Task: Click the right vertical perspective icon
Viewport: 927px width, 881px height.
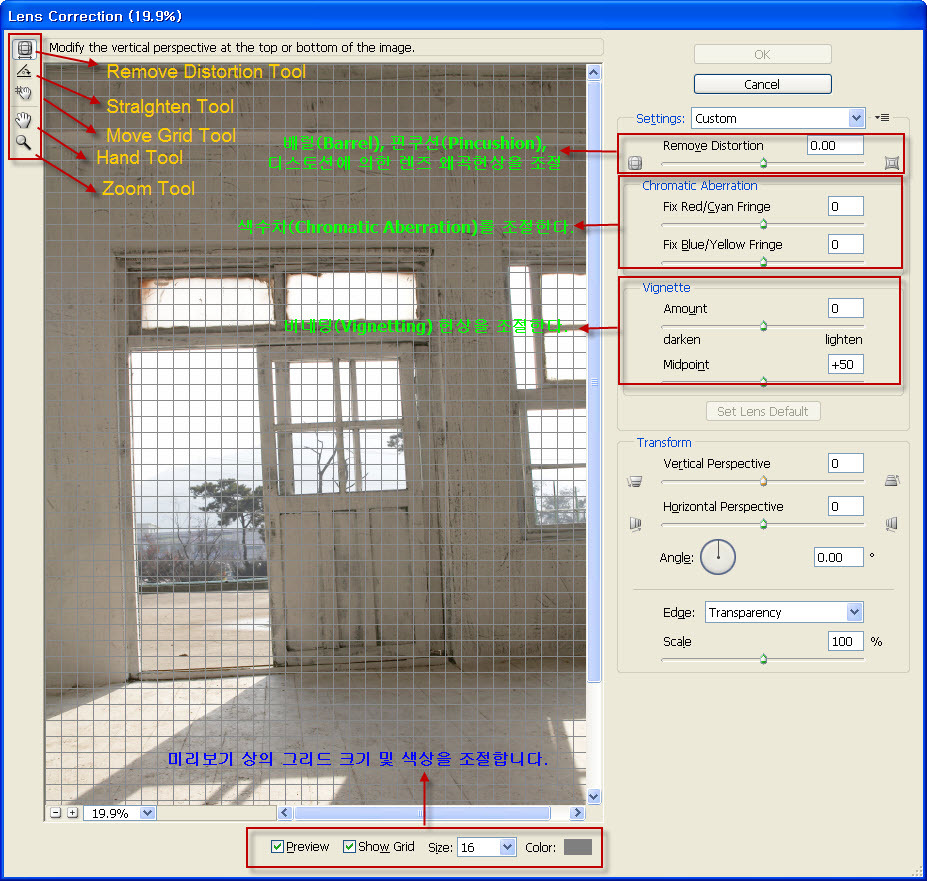Action: 892,480
